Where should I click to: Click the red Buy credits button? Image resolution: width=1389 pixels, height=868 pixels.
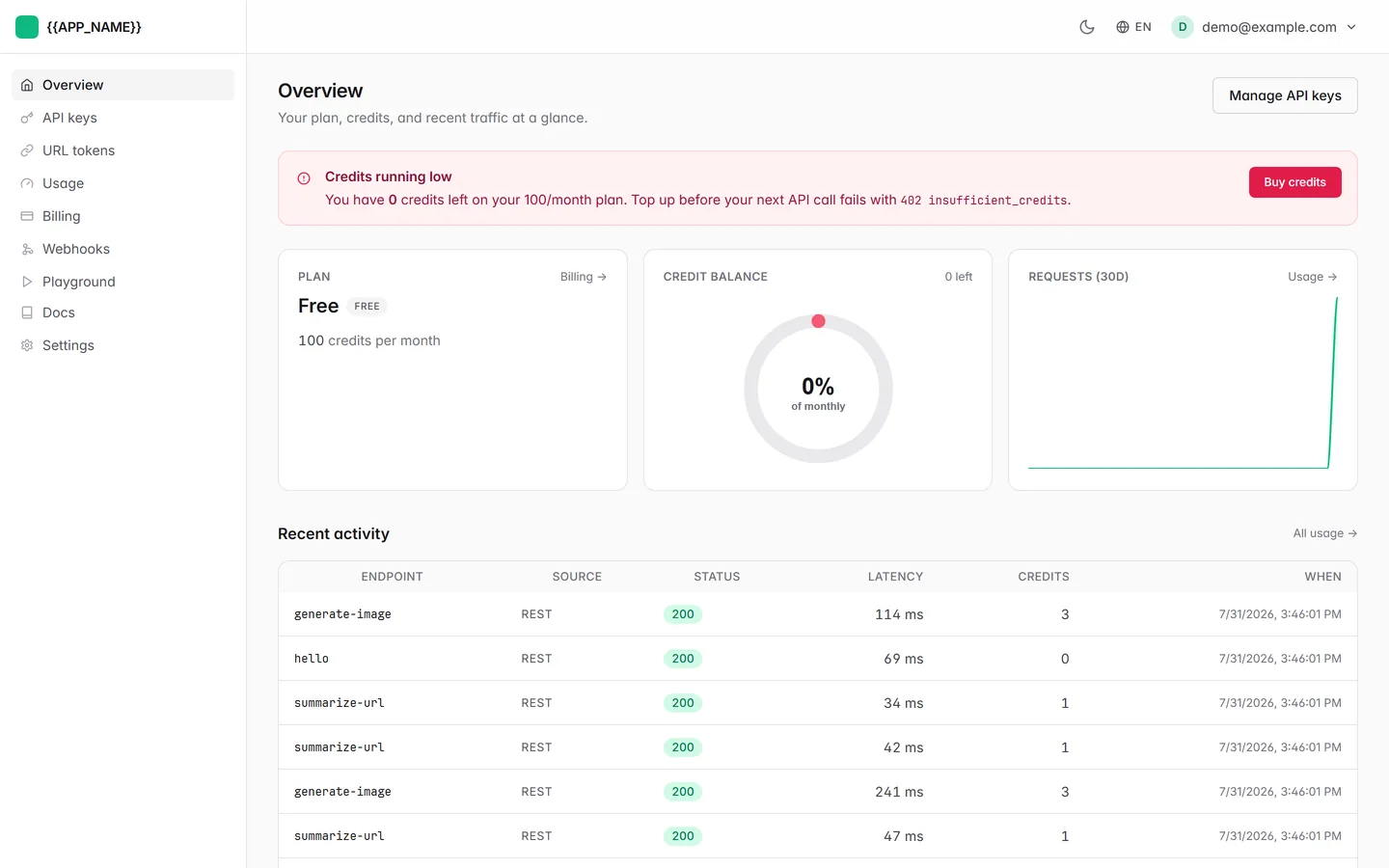[x=1294, y=182]
